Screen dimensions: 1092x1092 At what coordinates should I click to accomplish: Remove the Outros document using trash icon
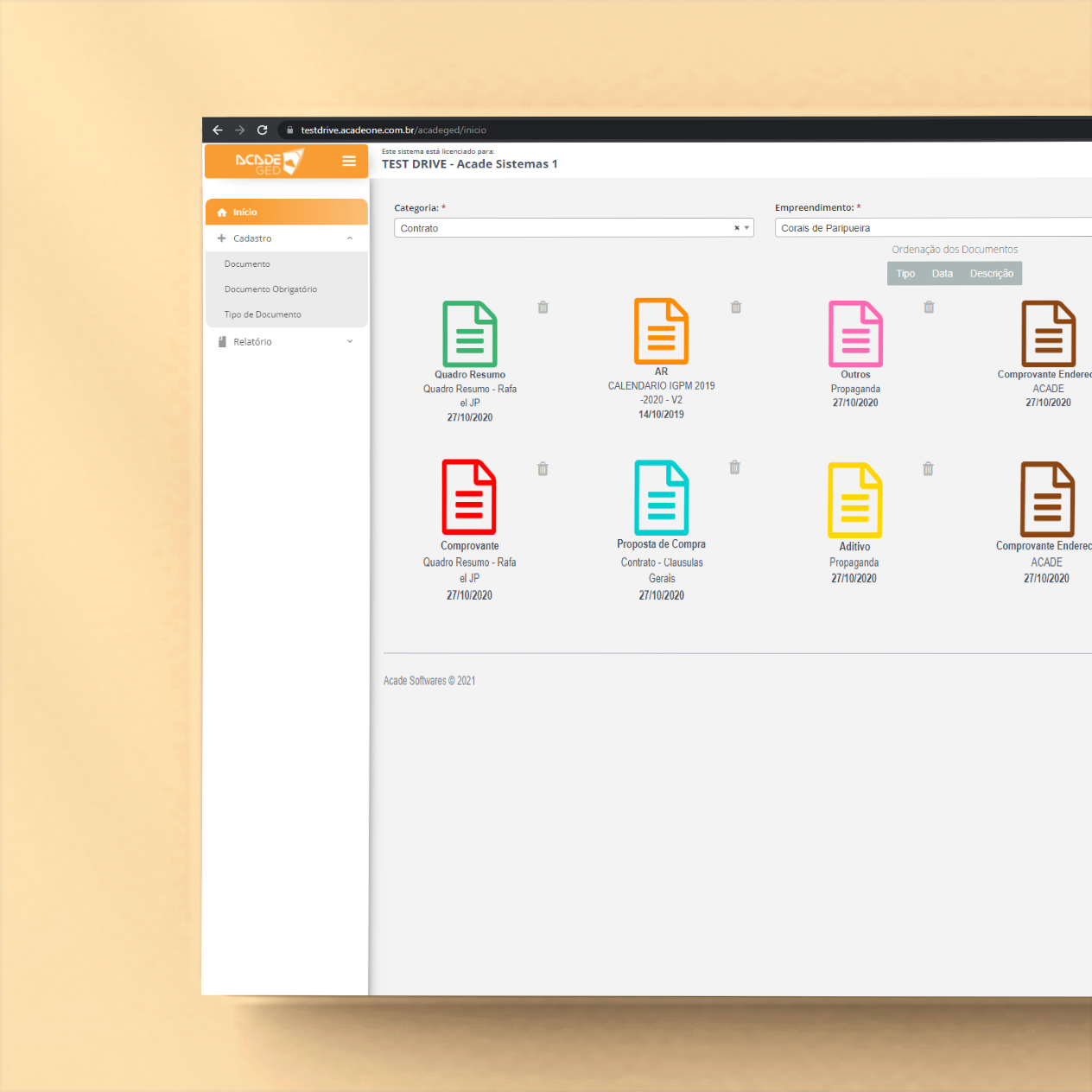929,308
